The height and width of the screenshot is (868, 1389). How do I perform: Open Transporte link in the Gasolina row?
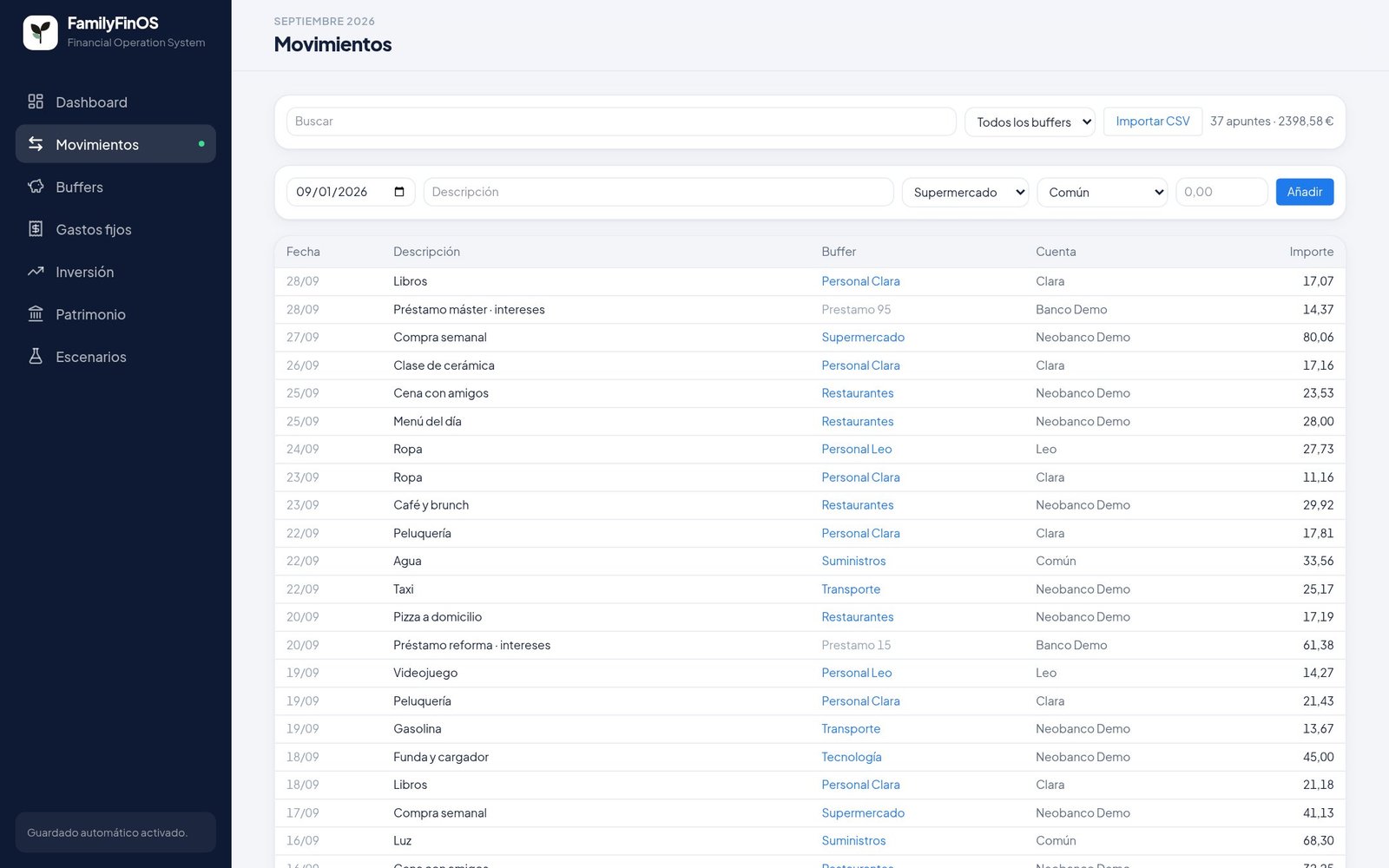851,728
